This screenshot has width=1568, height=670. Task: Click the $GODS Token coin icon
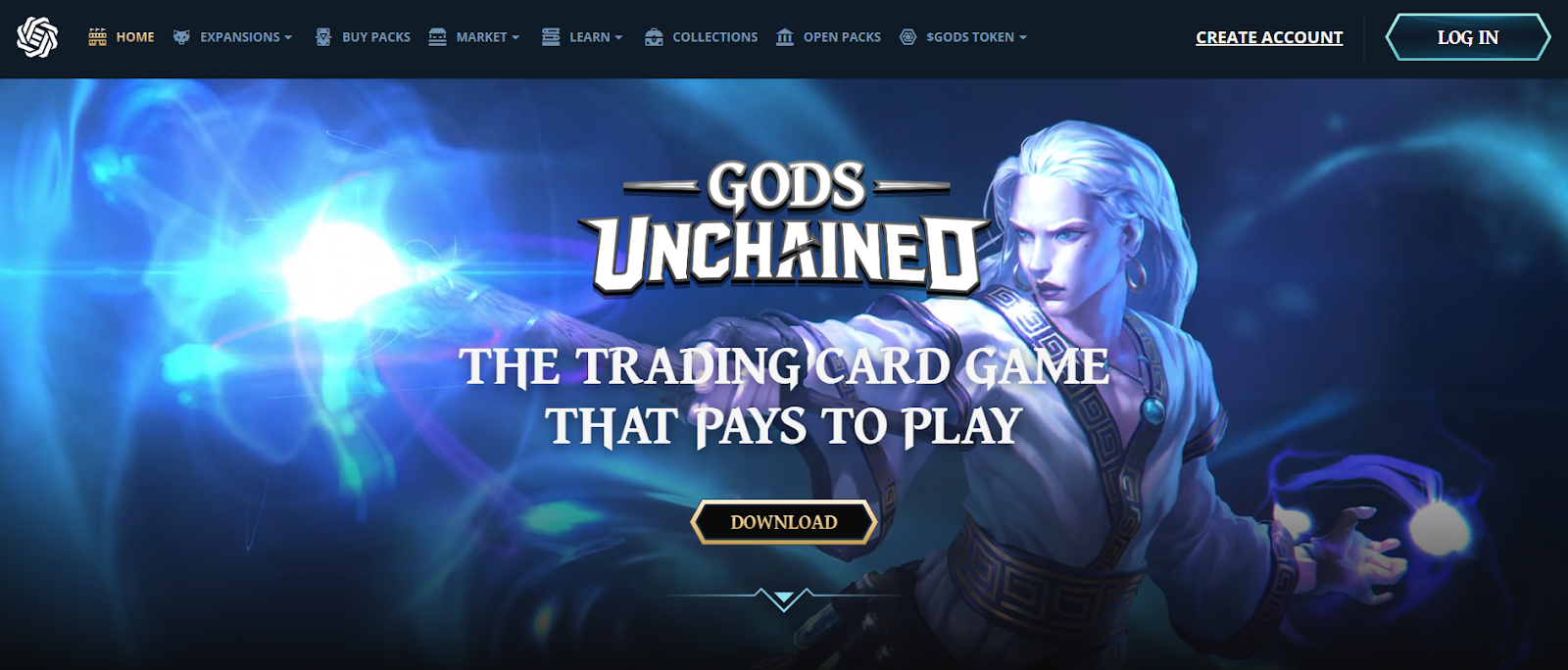click(x=908, y=37)
